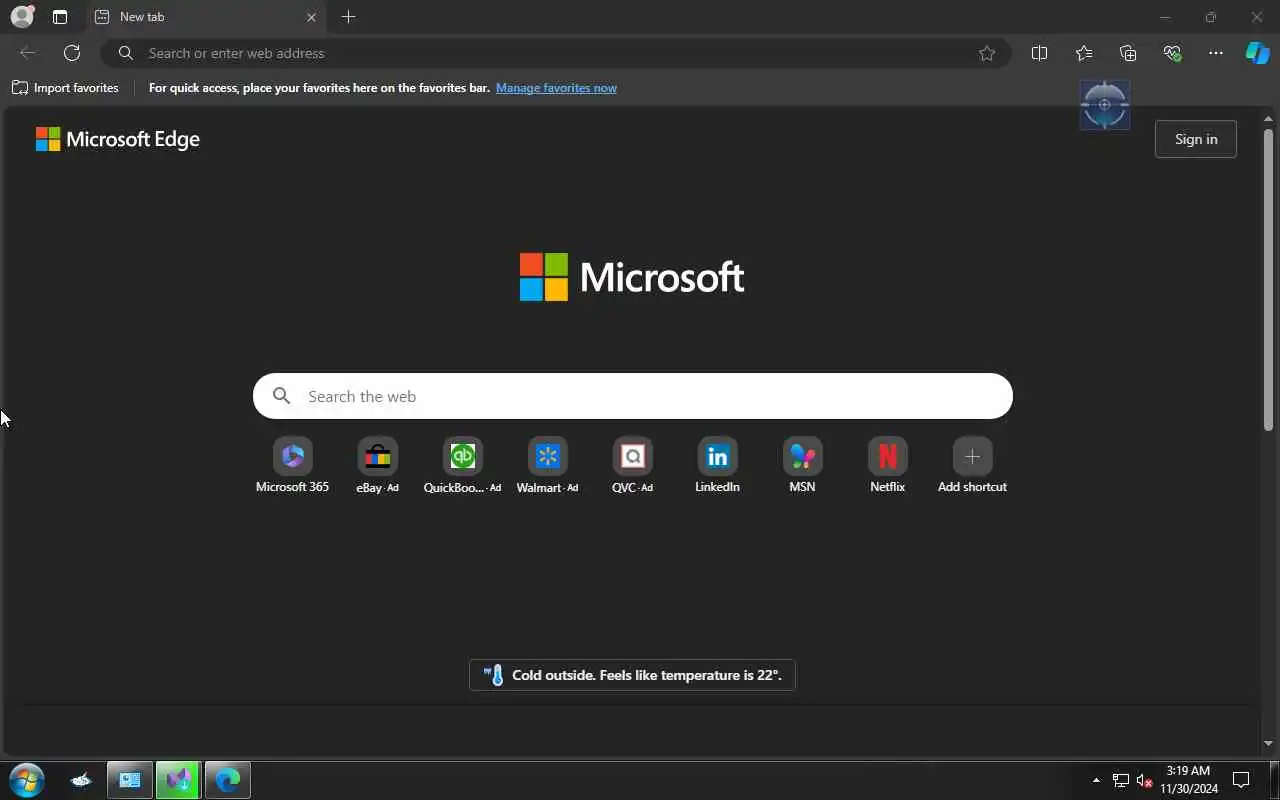Viewport: 1280px width, 800px height.
Task: Open network status tray icon
Action: coord(1121,780)
